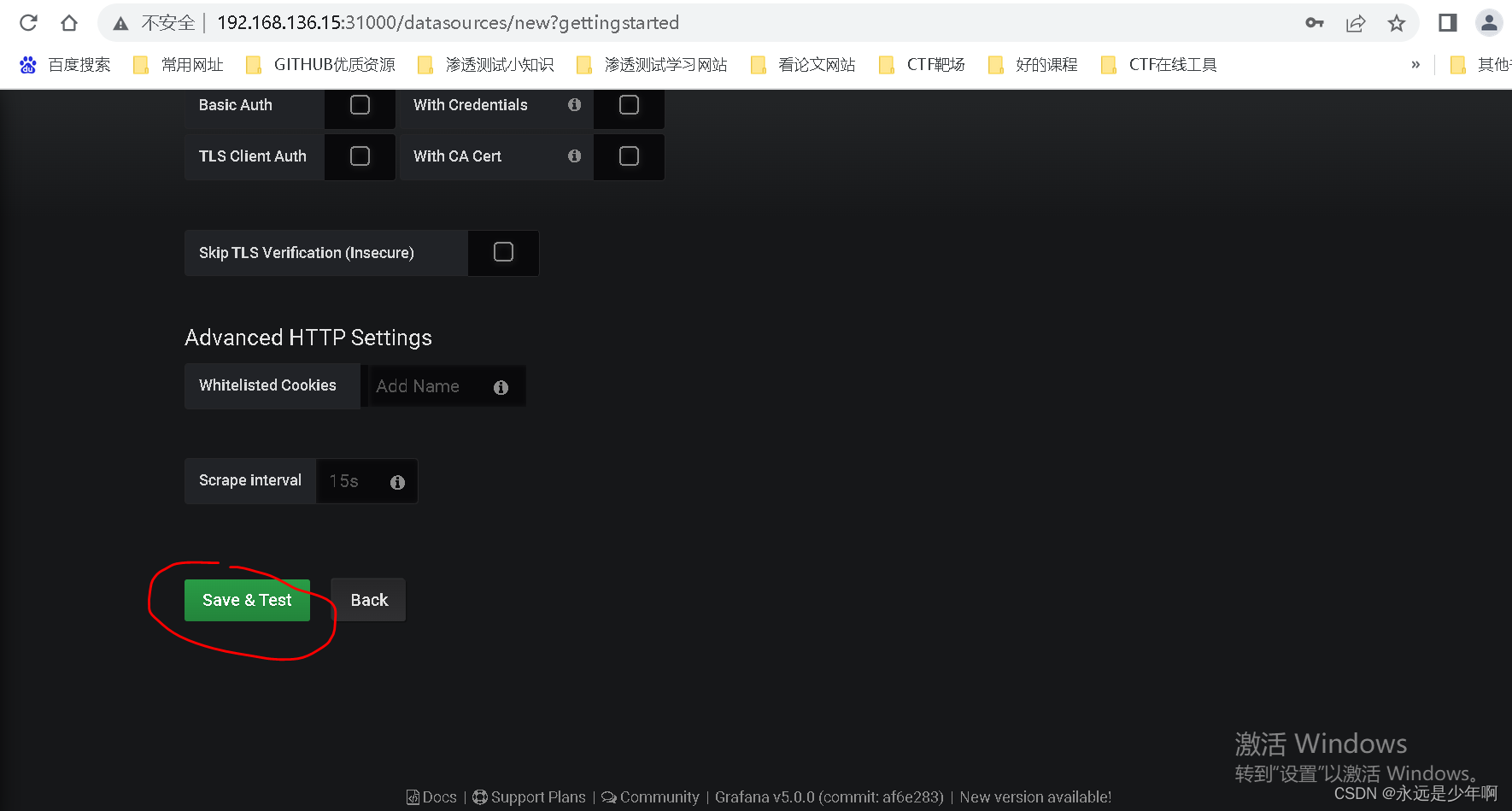Go to the browser home page icon
This screenshot has width=1512, height=811.
click(x=69, y=23)
